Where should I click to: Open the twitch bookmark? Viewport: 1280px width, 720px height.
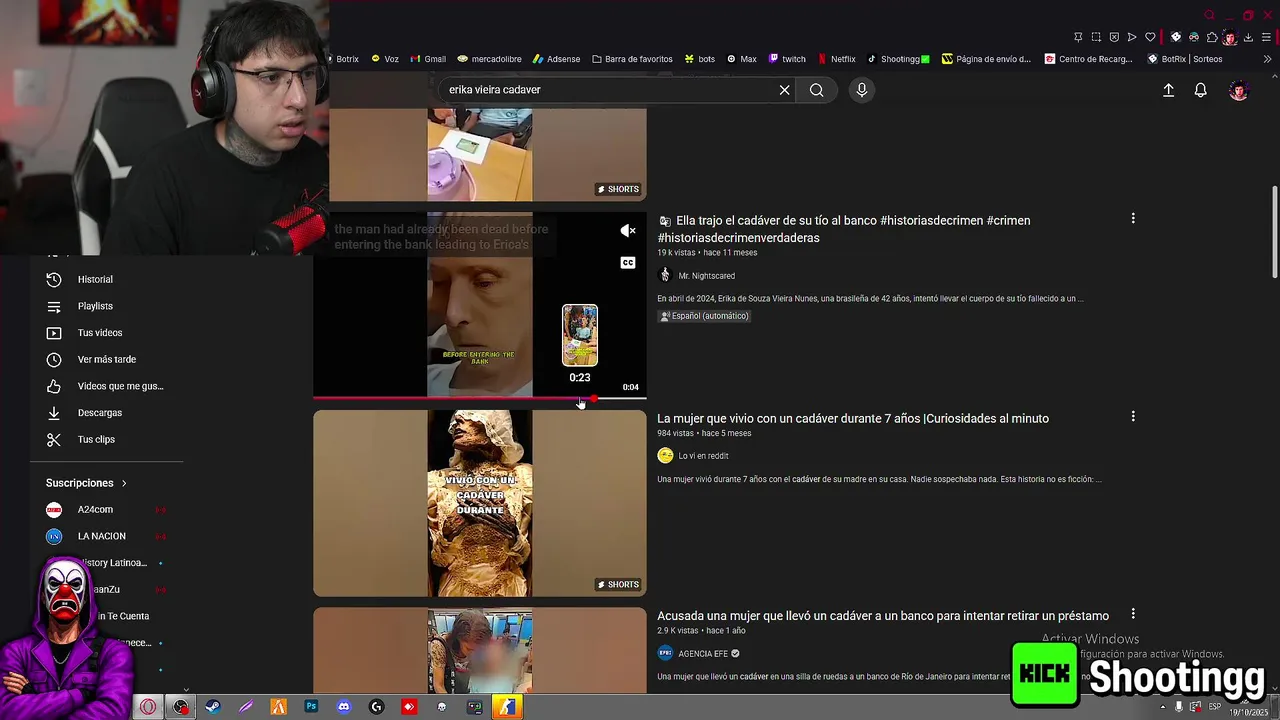point(787,59)
